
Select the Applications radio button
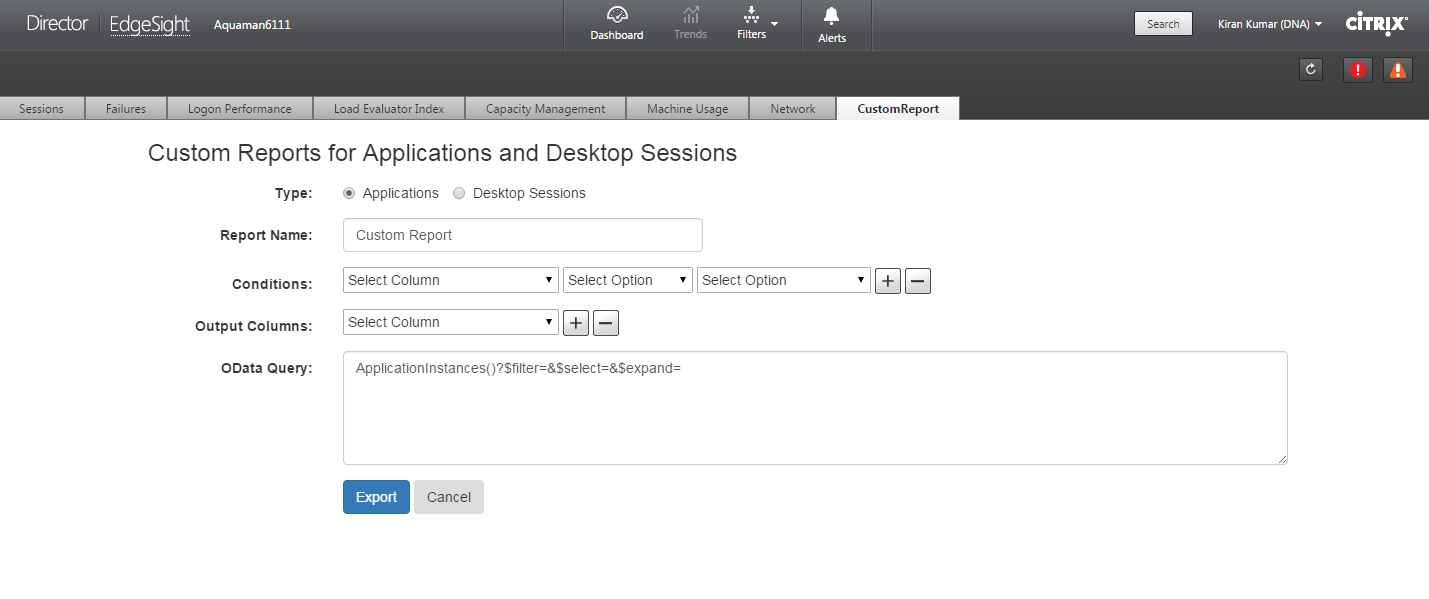point(348,193)
